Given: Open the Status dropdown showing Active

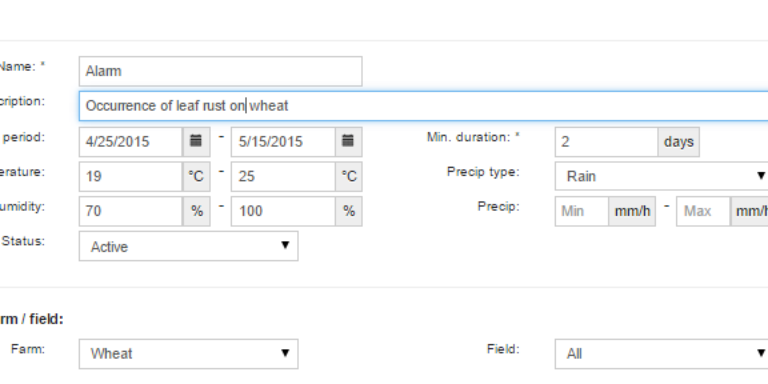Looking at the screenshot, I should point(189,246).
